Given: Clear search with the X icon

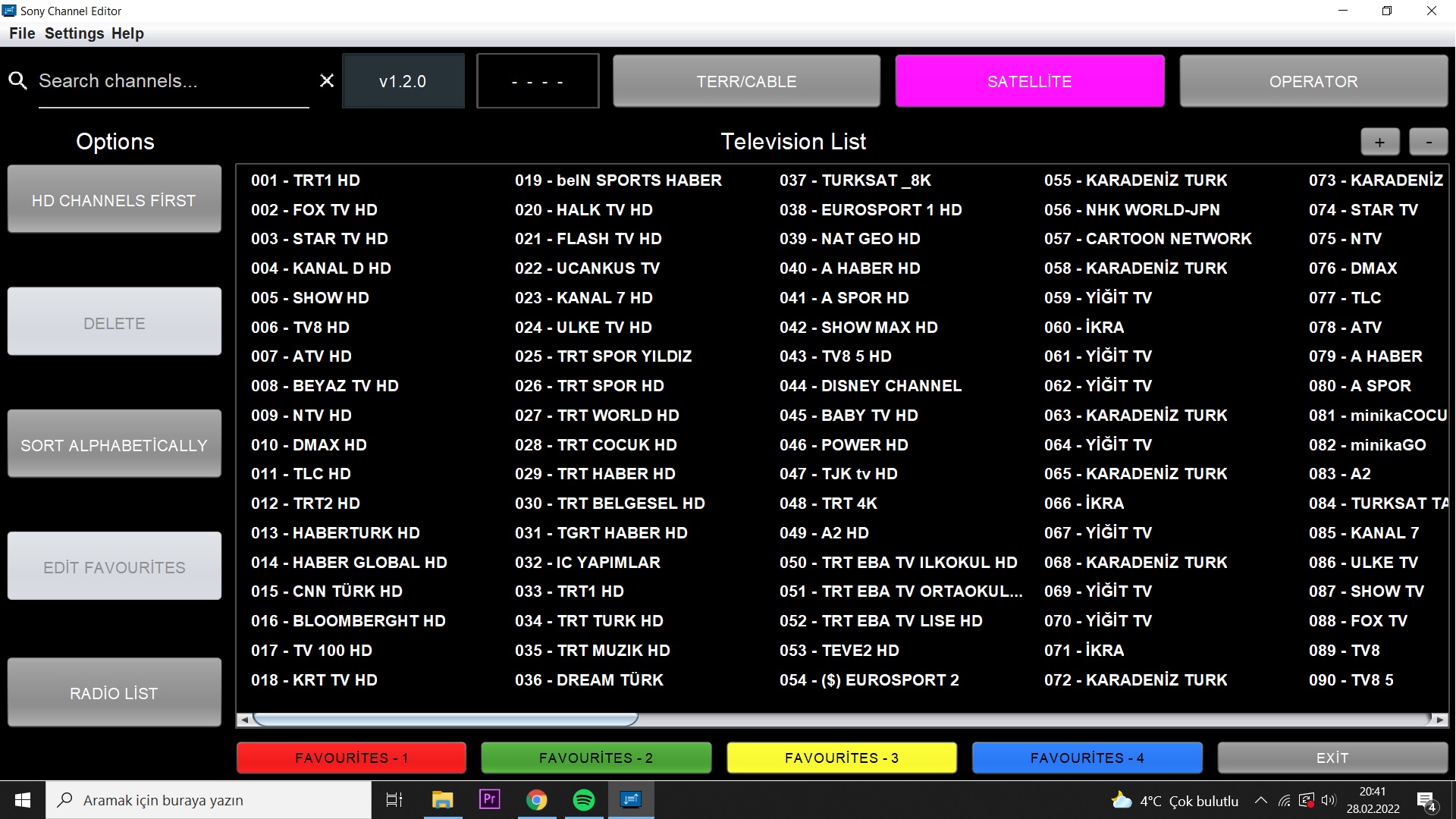Looking at the screenshot, I should point(327,80).
